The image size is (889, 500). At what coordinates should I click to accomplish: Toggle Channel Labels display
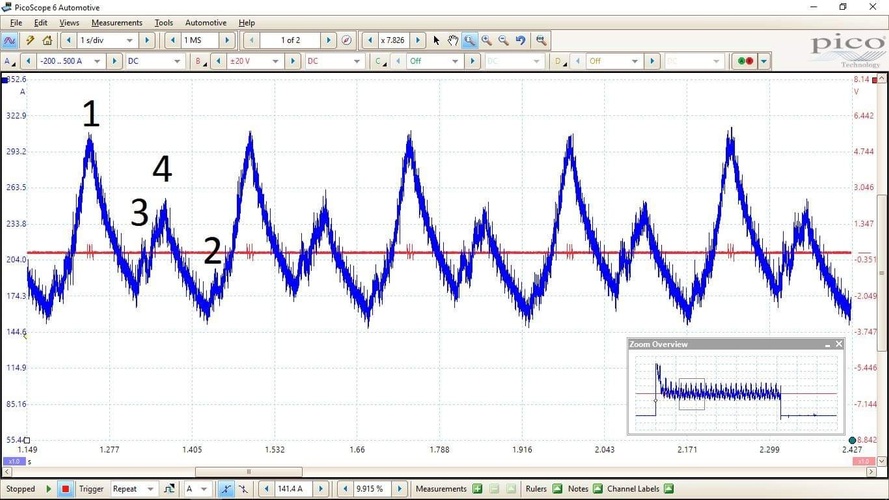[668, 489]
